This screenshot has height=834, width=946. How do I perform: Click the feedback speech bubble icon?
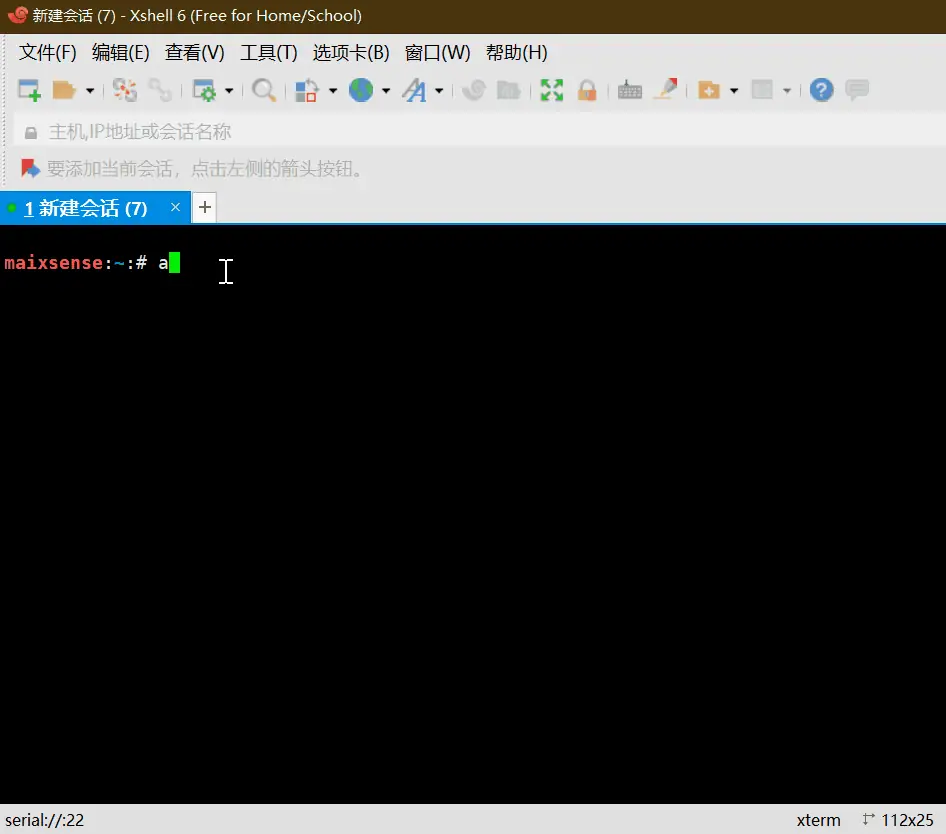point(857,90)
